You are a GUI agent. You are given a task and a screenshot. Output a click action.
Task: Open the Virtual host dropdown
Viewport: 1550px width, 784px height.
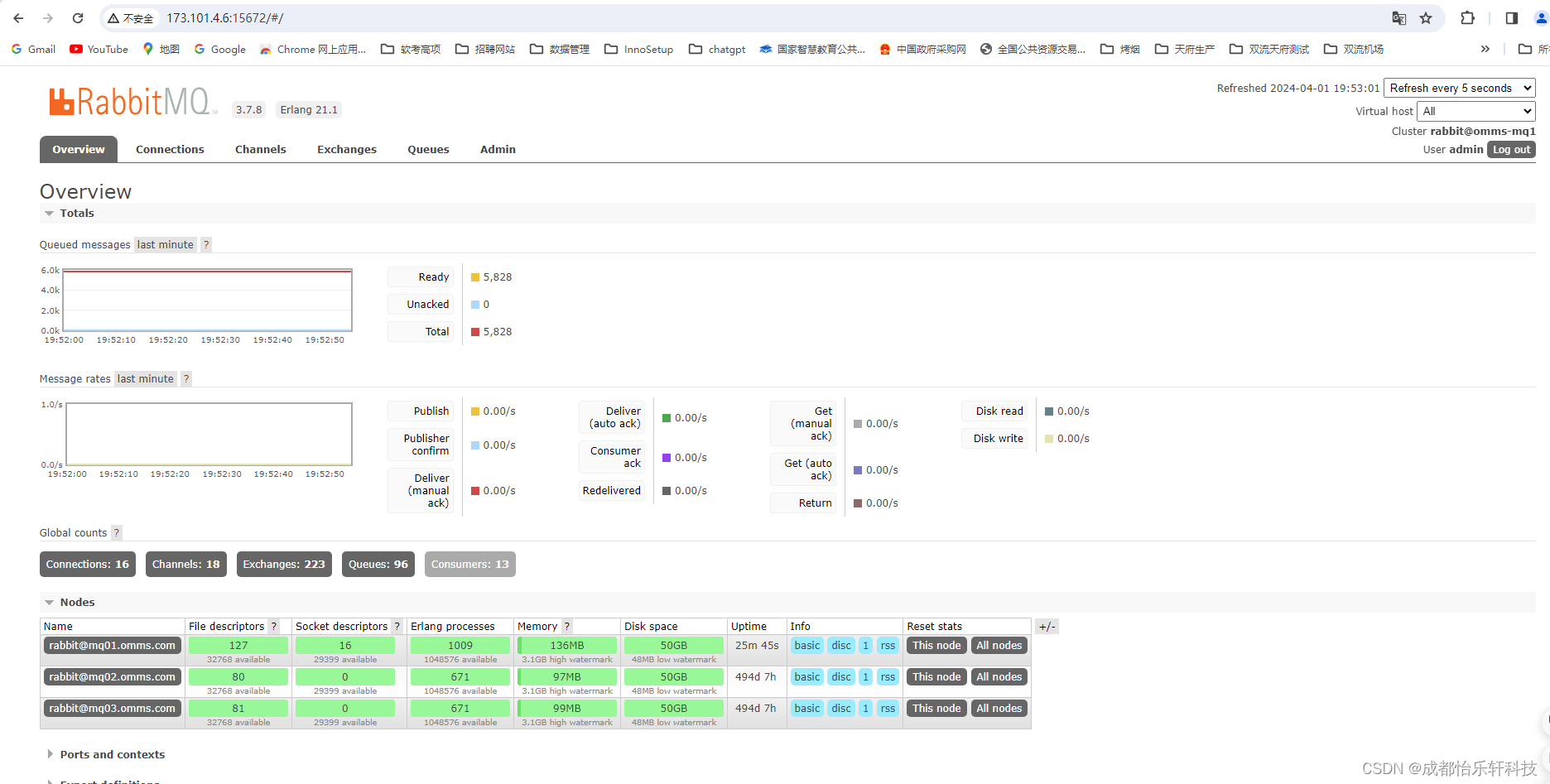pos(1475,111)
